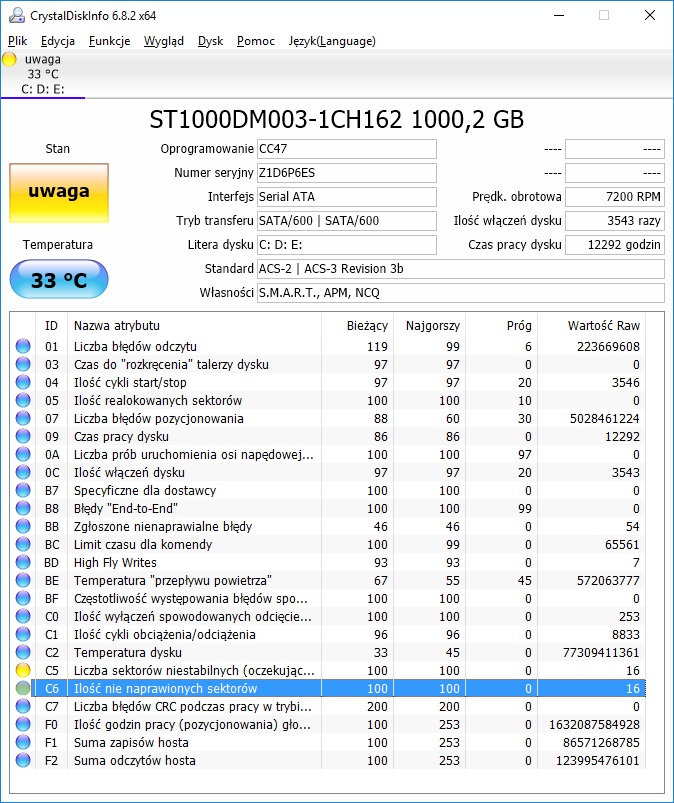Click status icon for attribute F0 row
The image size is (674, 803).
pos(23,724)
